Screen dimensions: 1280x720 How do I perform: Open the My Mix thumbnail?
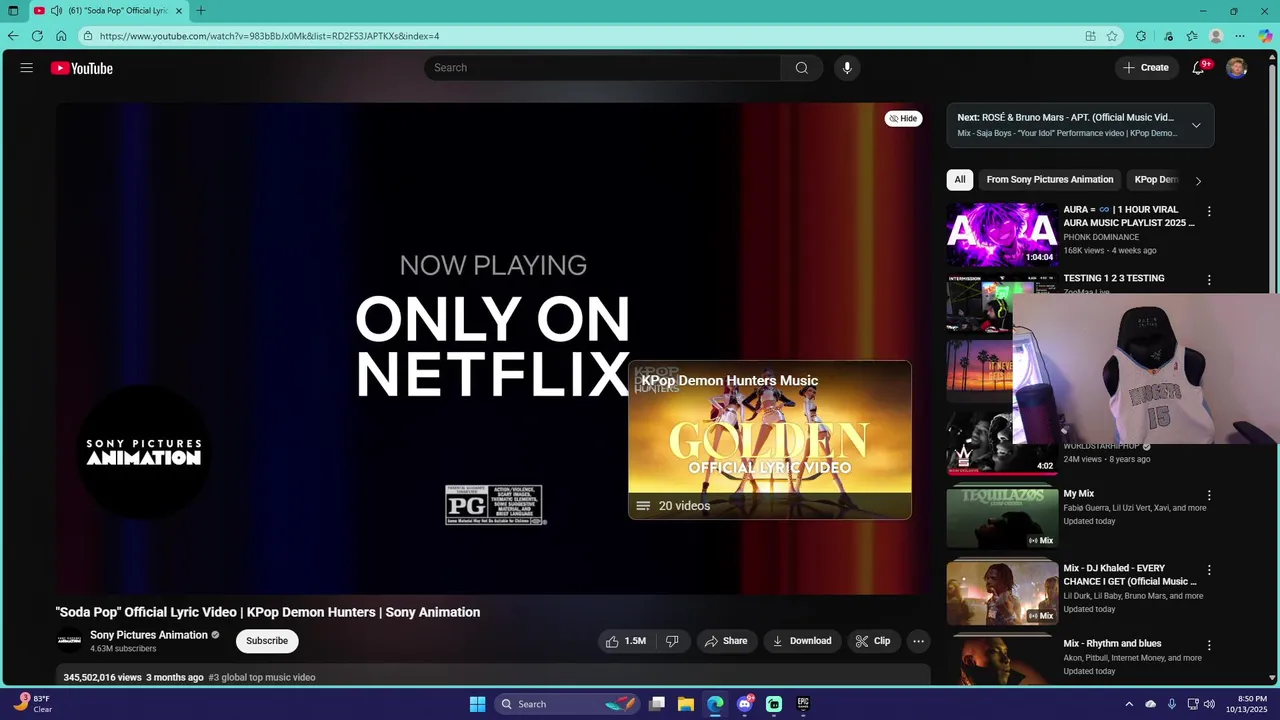tap(1002, 517)
